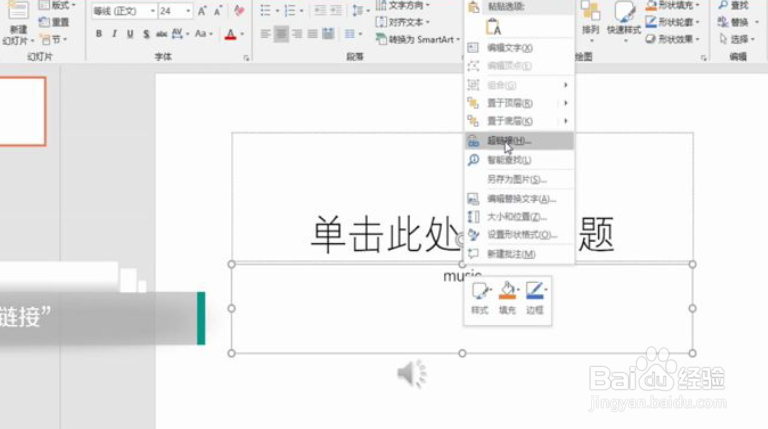Screen dimensions: 768x429
Task: Click the Reset (重置) slide button
Action: 54,22
